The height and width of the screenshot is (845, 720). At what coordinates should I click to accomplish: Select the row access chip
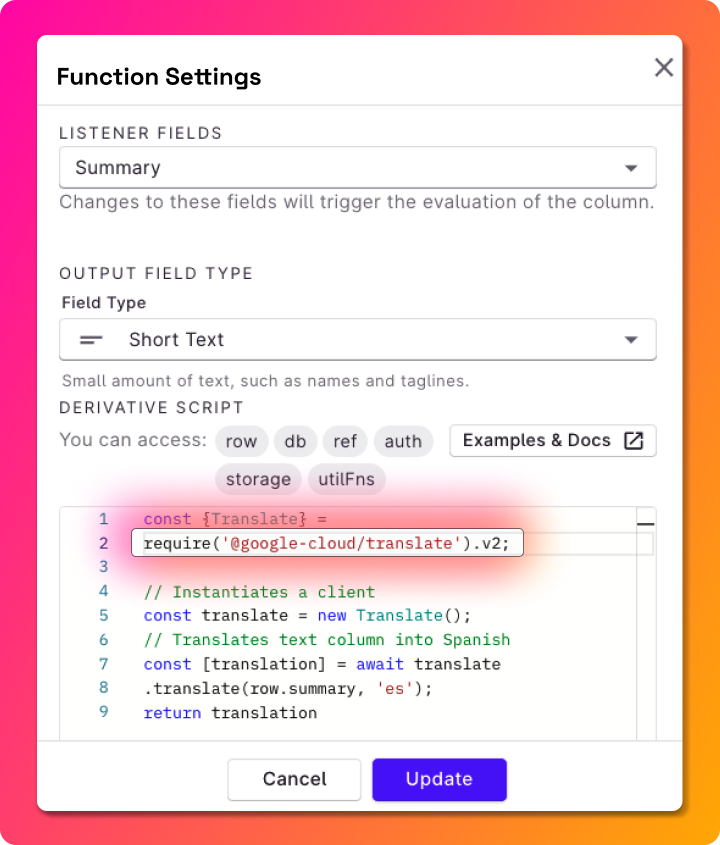tap(241, 441)
